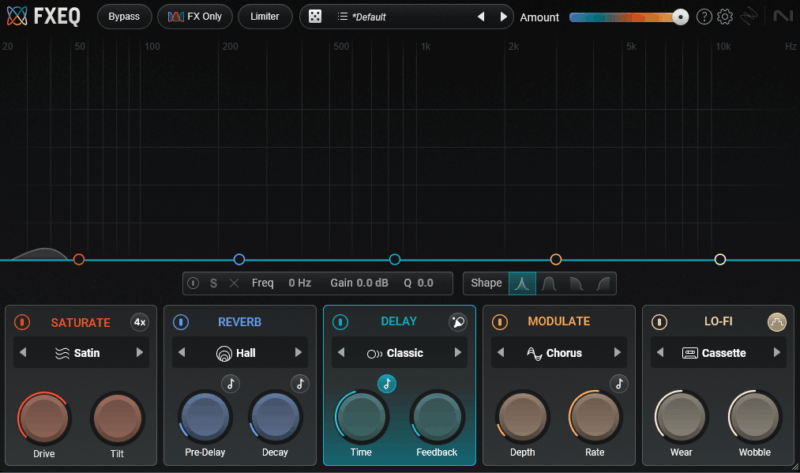Viewport: 800px width, 473px height.
Task: Toggle the Saturate module power button
Action: coord(22,322)
